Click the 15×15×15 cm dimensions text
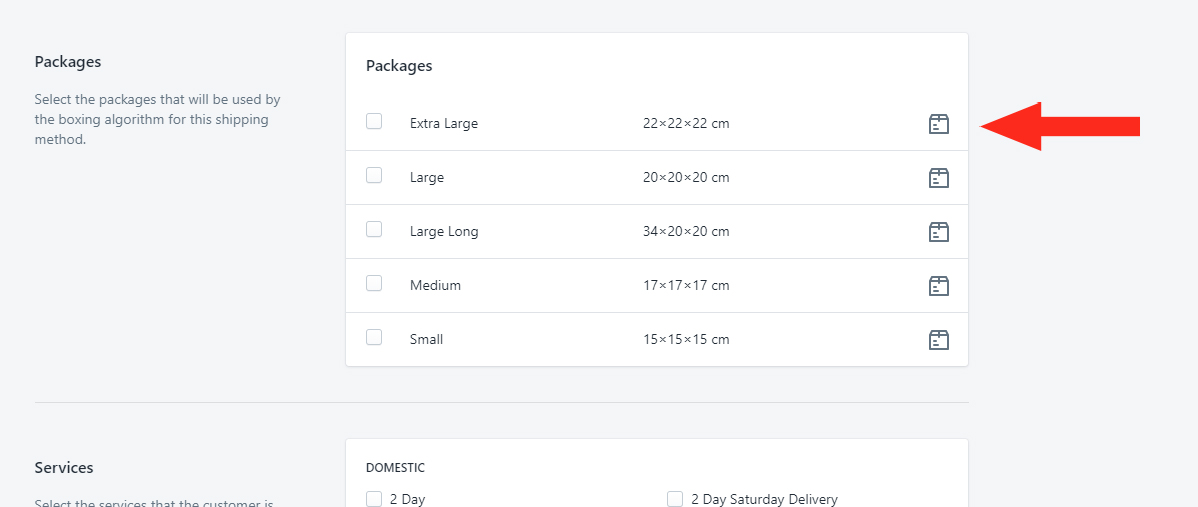 pos(686,339)
